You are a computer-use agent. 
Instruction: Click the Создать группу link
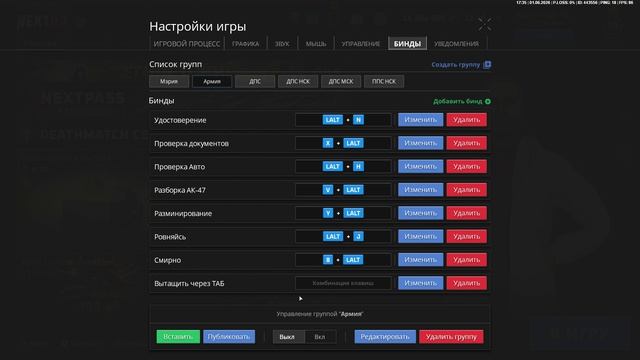(x=456, y=64)
